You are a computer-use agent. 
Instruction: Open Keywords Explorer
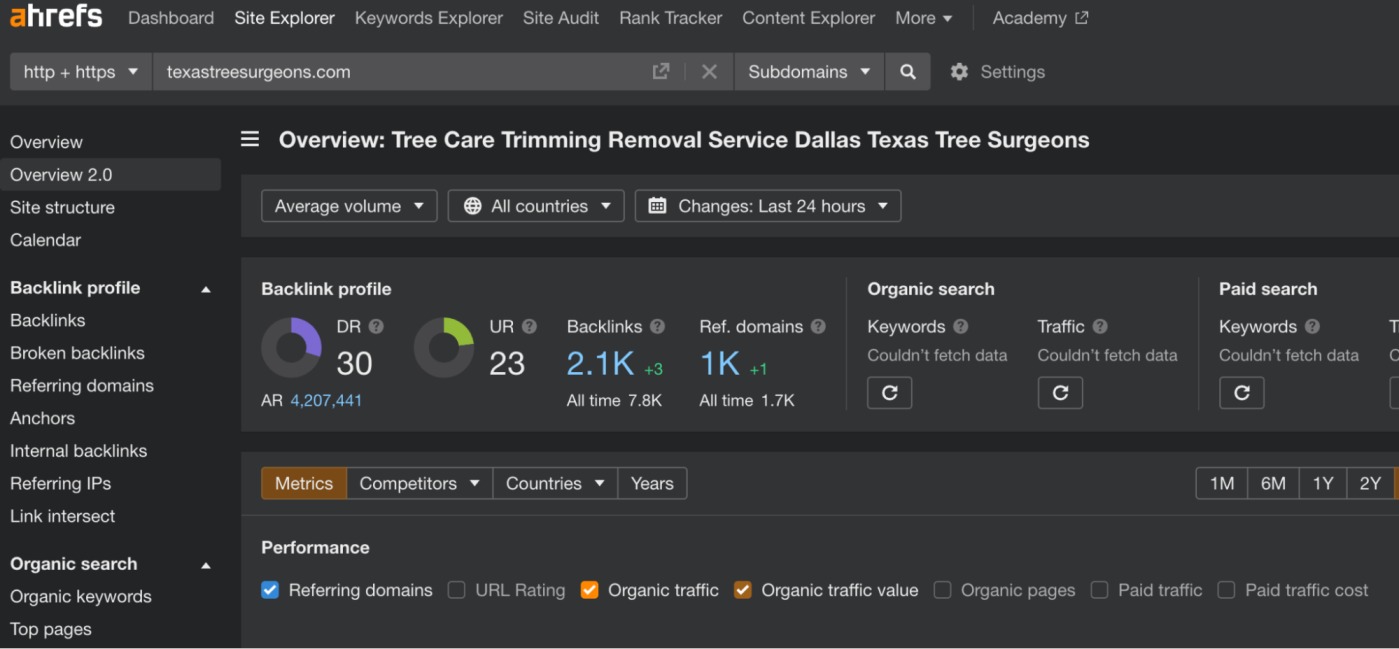tap(429, 18)
